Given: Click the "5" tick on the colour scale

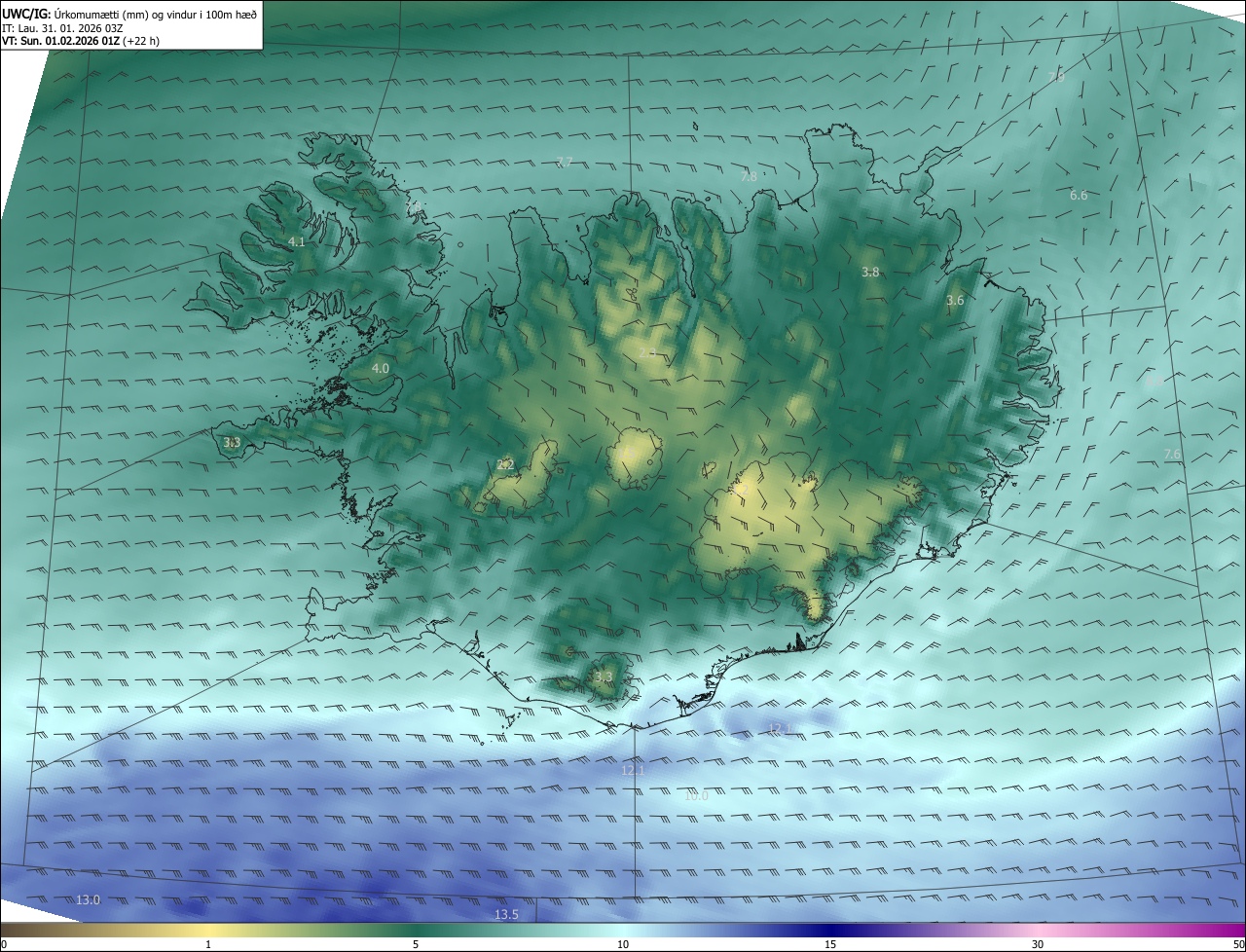Looking at the screenshot, I should point(416,944).
